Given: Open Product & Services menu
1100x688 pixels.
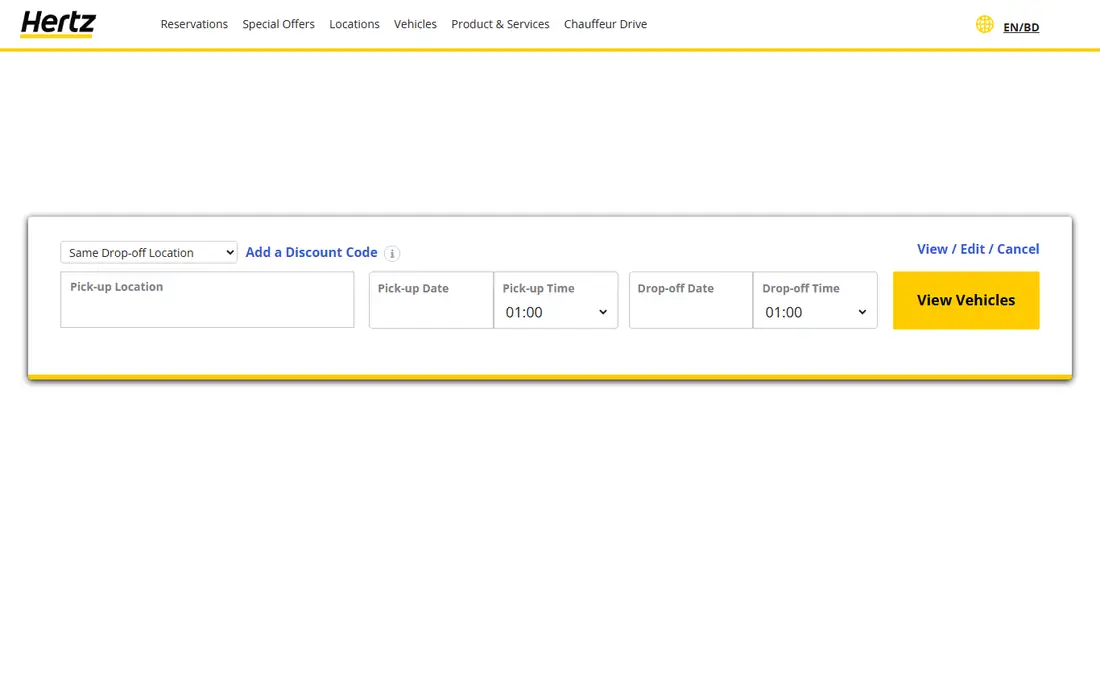Looking at the screenshot, I should click(x=500, y=24).
